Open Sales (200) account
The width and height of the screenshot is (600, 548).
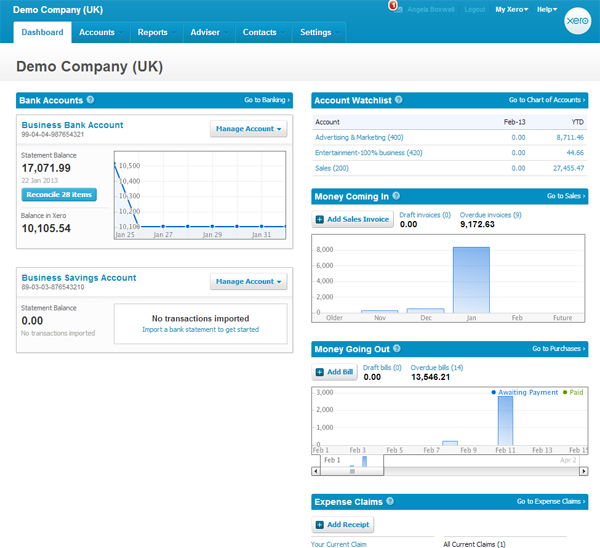click(x=332, y=168)
